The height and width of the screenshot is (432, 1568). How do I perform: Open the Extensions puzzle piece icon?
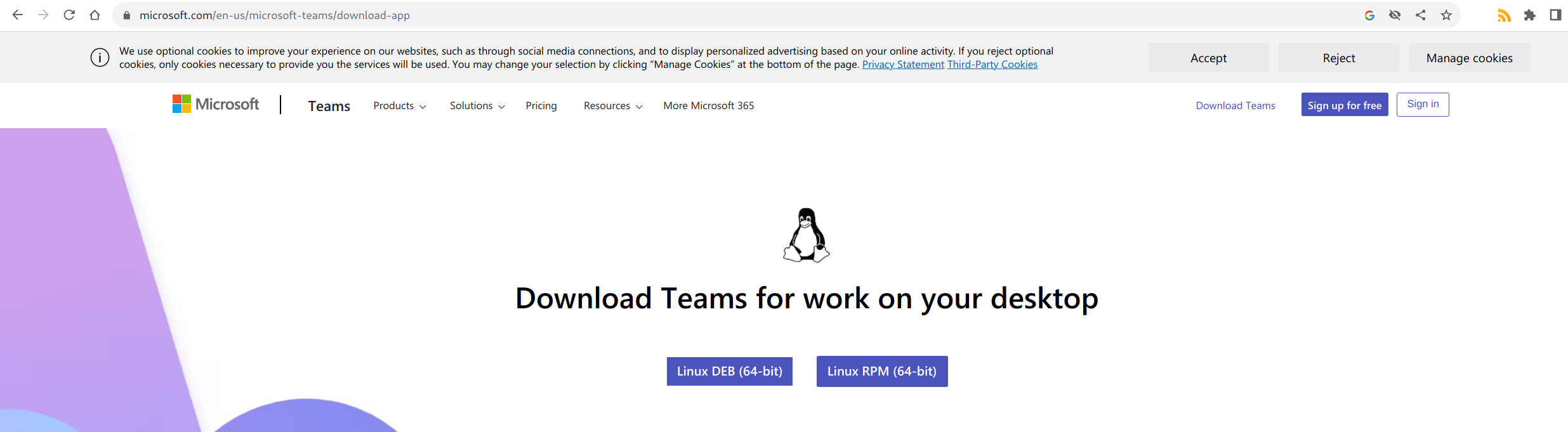[1530, 15]
